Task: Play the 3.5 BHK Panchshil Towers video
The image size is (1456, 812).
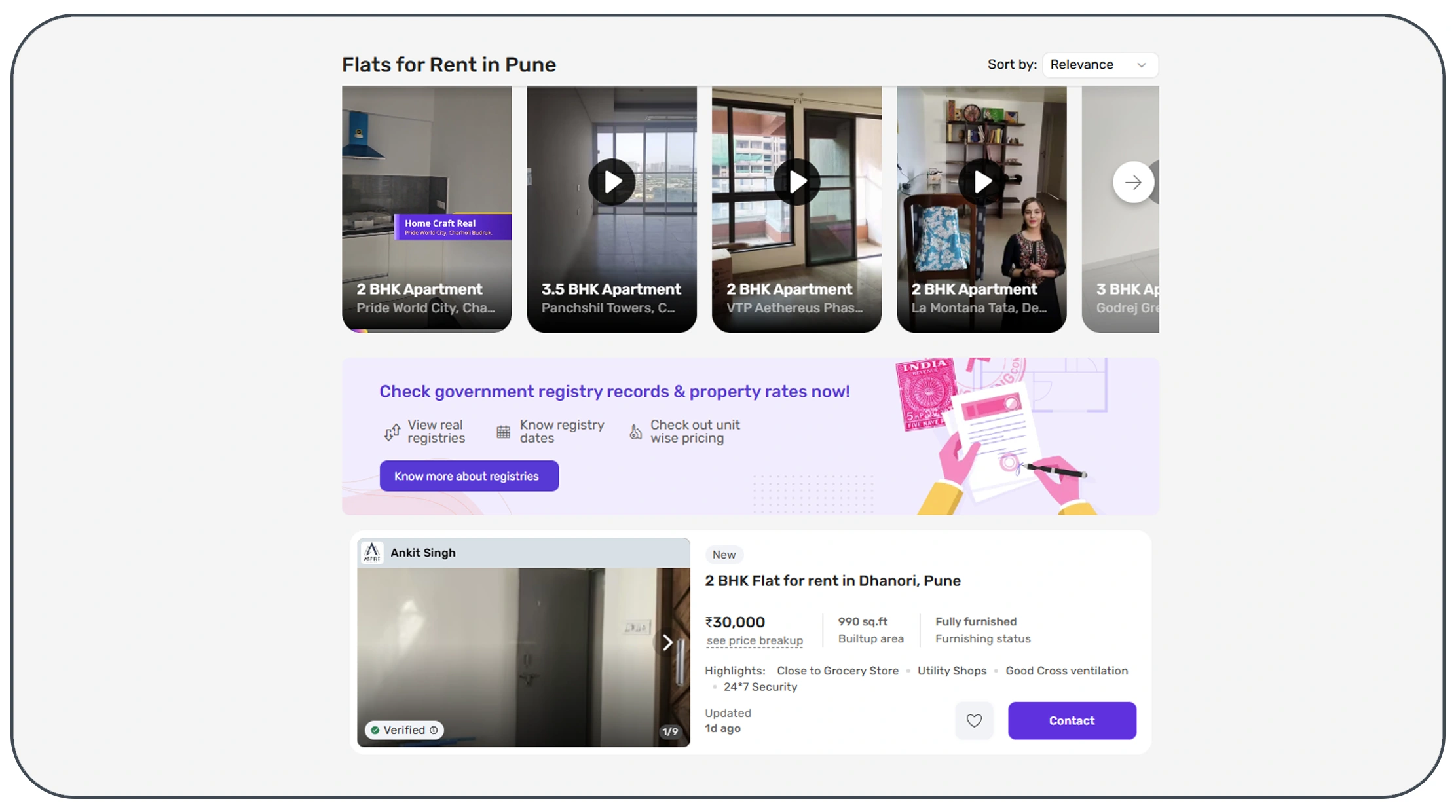Action: pyautogui.click(x=612, y=182)
